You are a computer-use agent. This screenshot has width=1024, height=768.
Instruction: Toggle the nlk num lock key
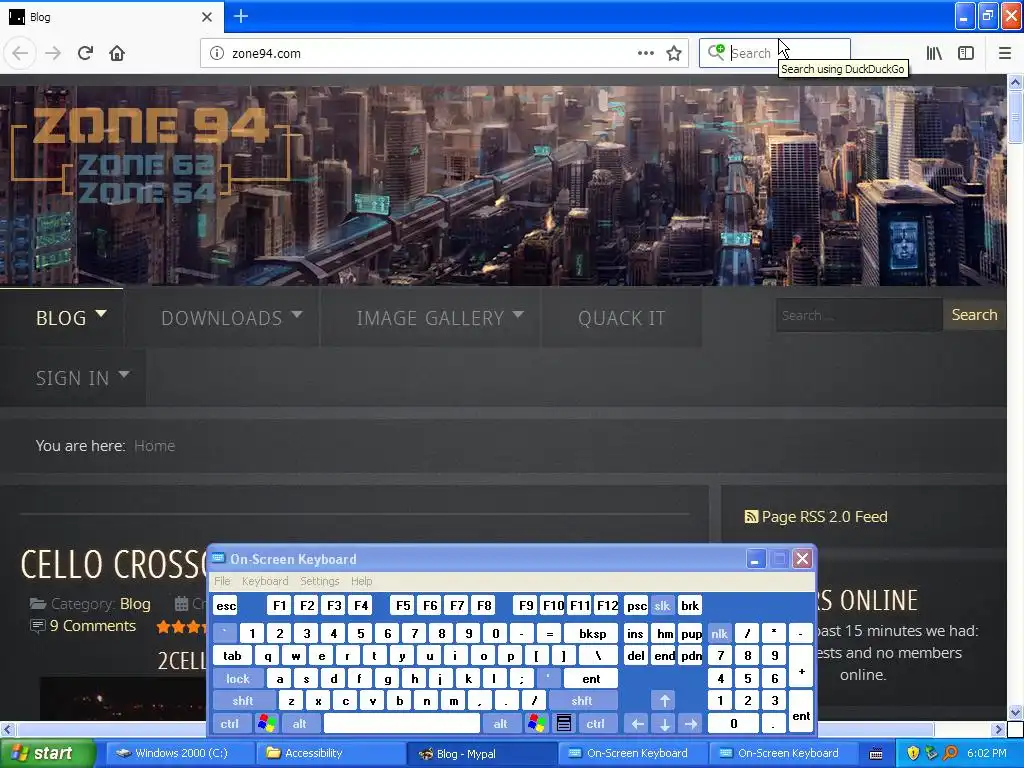719,633
